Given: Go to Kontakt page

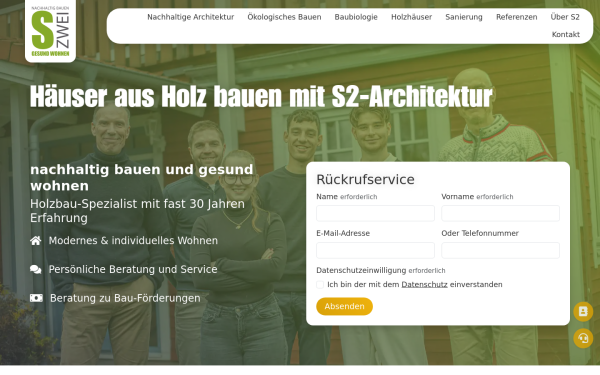Looking at the screenshot, I should [566, 34].
